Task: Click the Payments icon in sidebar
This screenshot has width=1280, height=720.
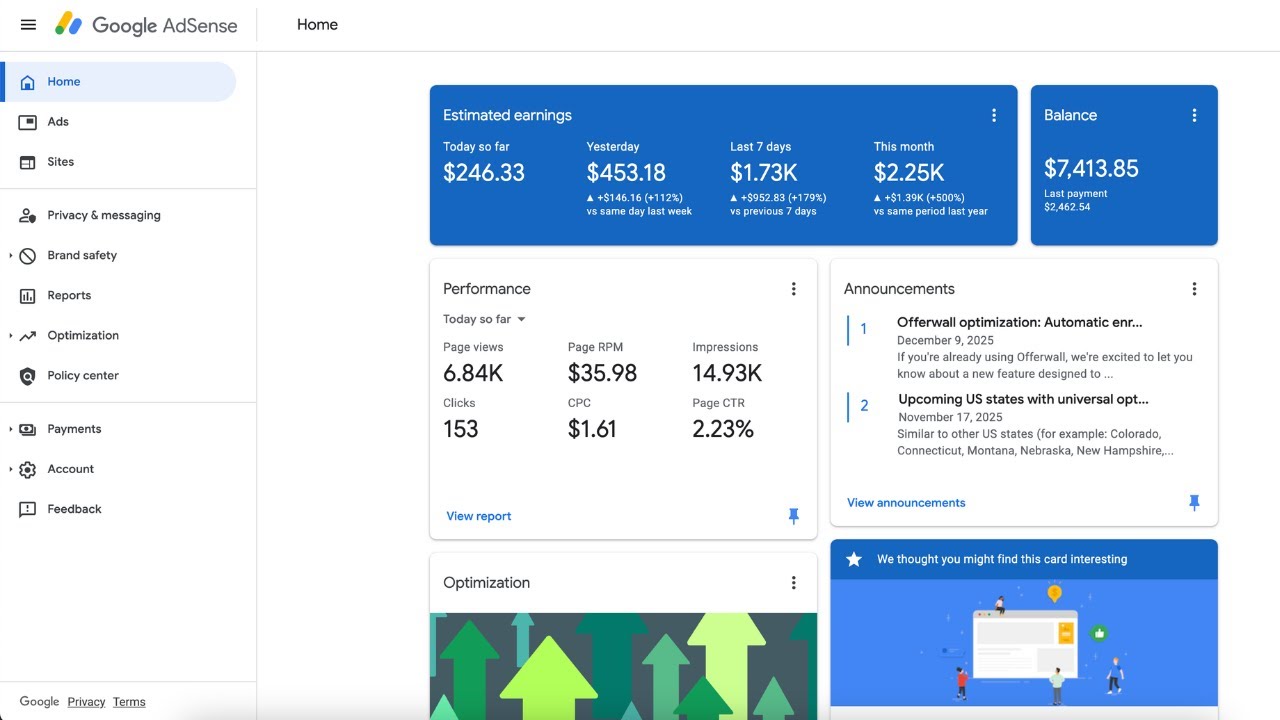Action: 28,429
